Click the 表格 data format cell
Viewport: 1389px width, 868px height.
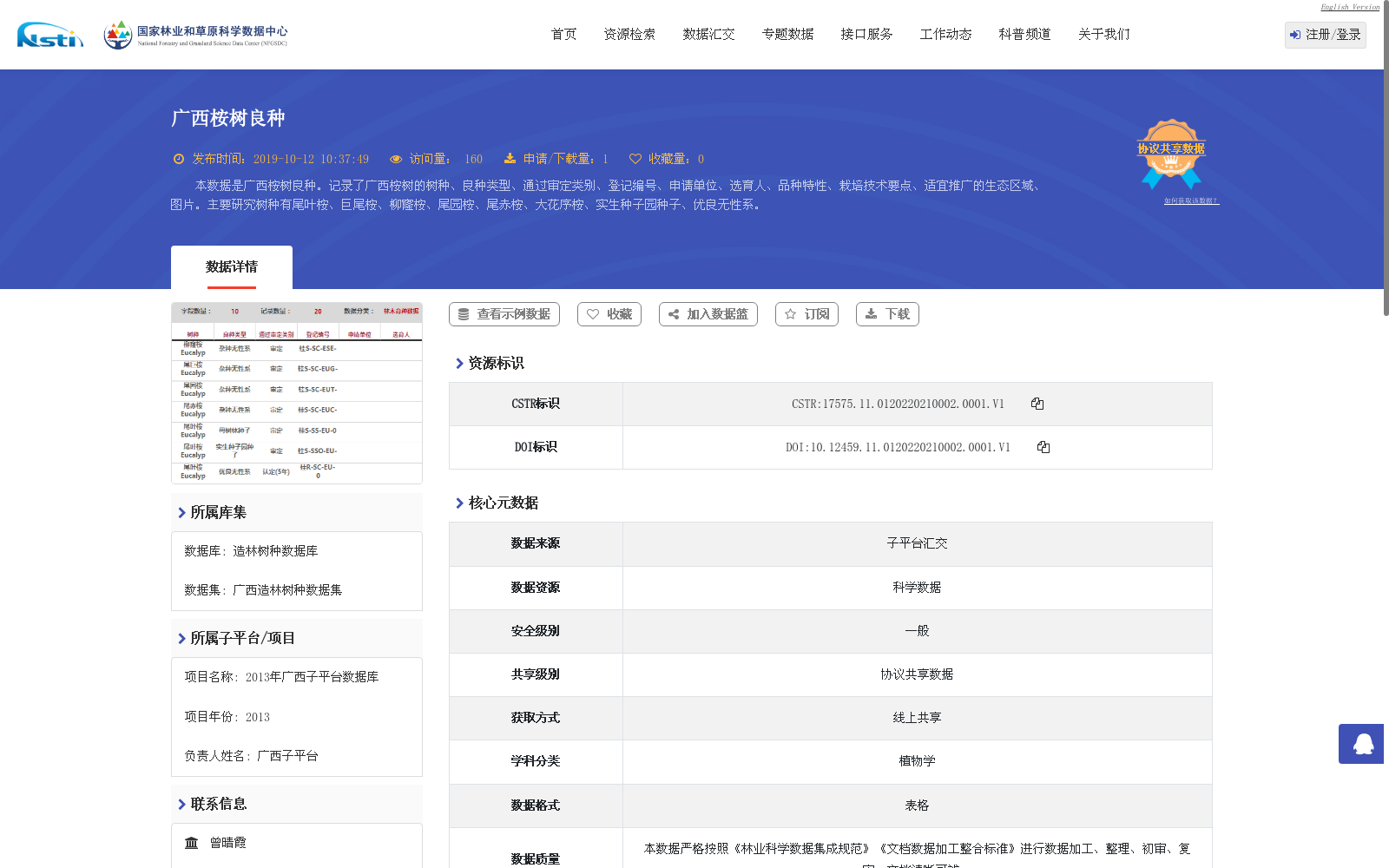tap(918, 806)
